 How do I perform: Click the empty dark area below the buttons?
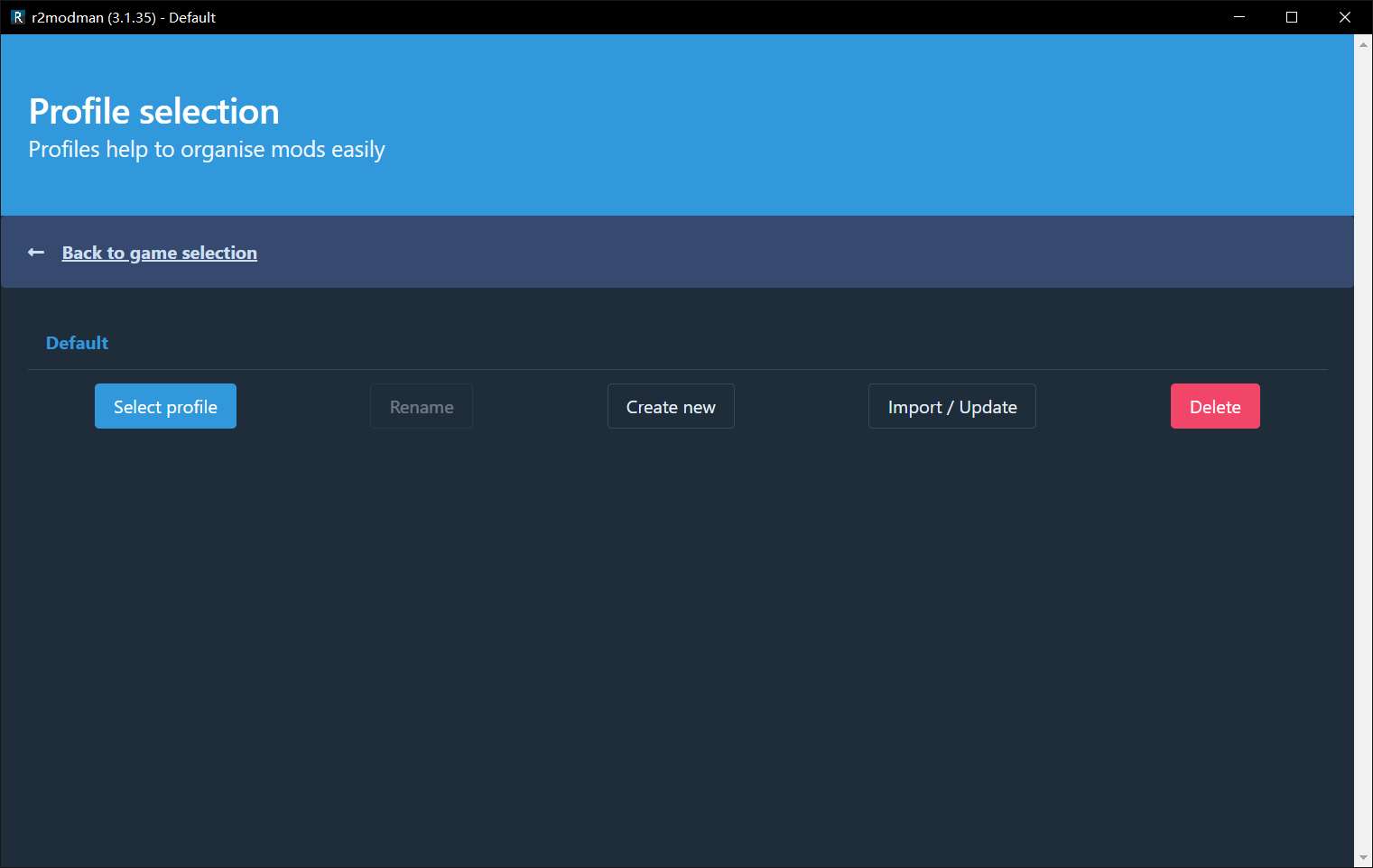(x=677, y=632)
